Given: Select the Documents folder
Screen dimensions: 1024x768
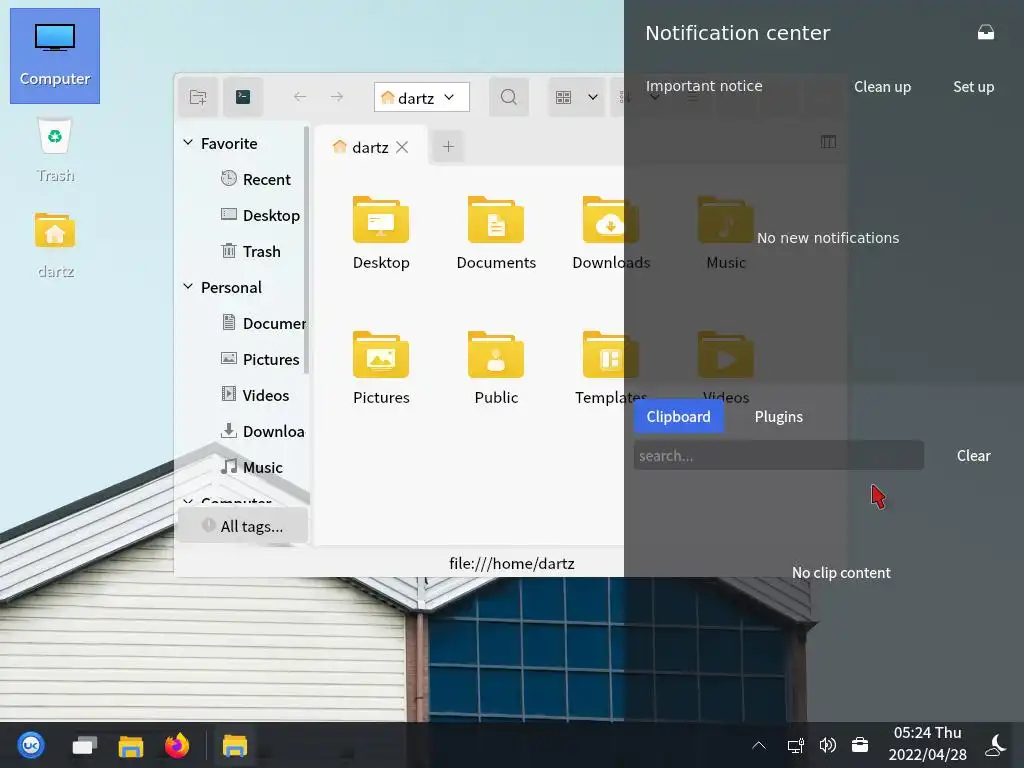Looking at the screenshot, I should 496,233.
